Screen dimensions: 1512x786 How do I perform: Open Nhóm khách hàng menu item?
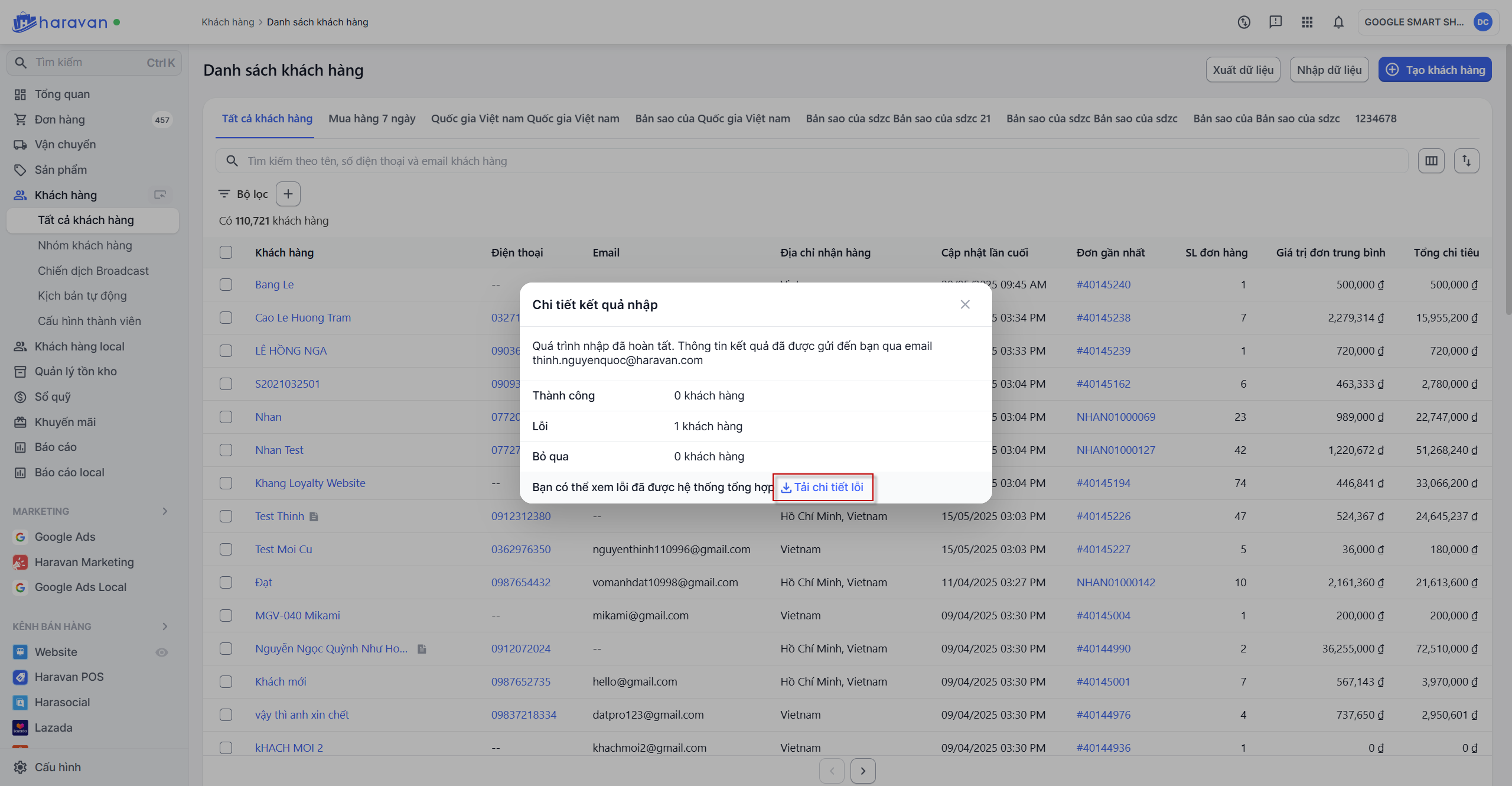[84, 245]
